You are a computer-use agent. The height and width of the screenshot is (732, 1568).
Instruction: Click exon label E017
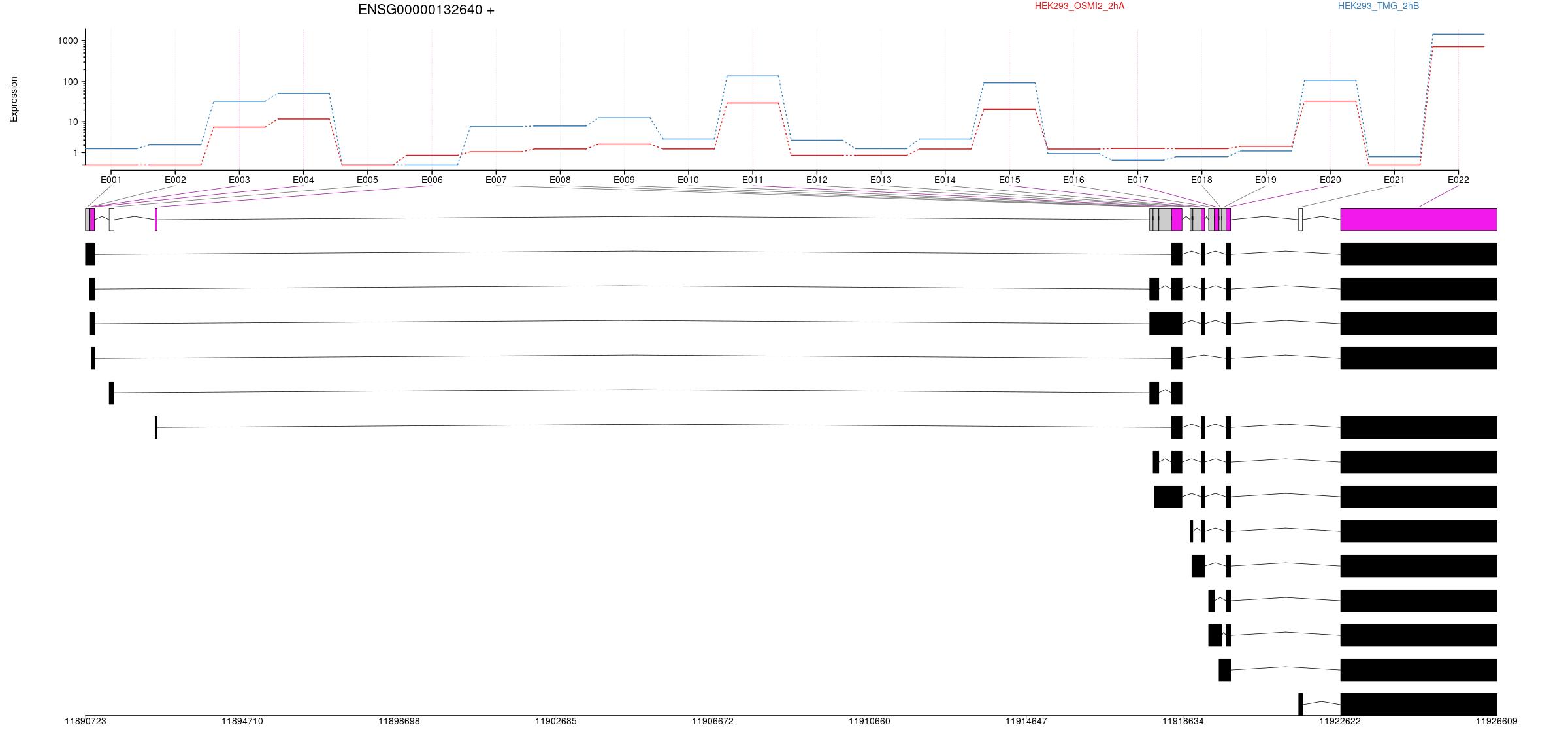pyautogui.click(x=1137, y=180)
